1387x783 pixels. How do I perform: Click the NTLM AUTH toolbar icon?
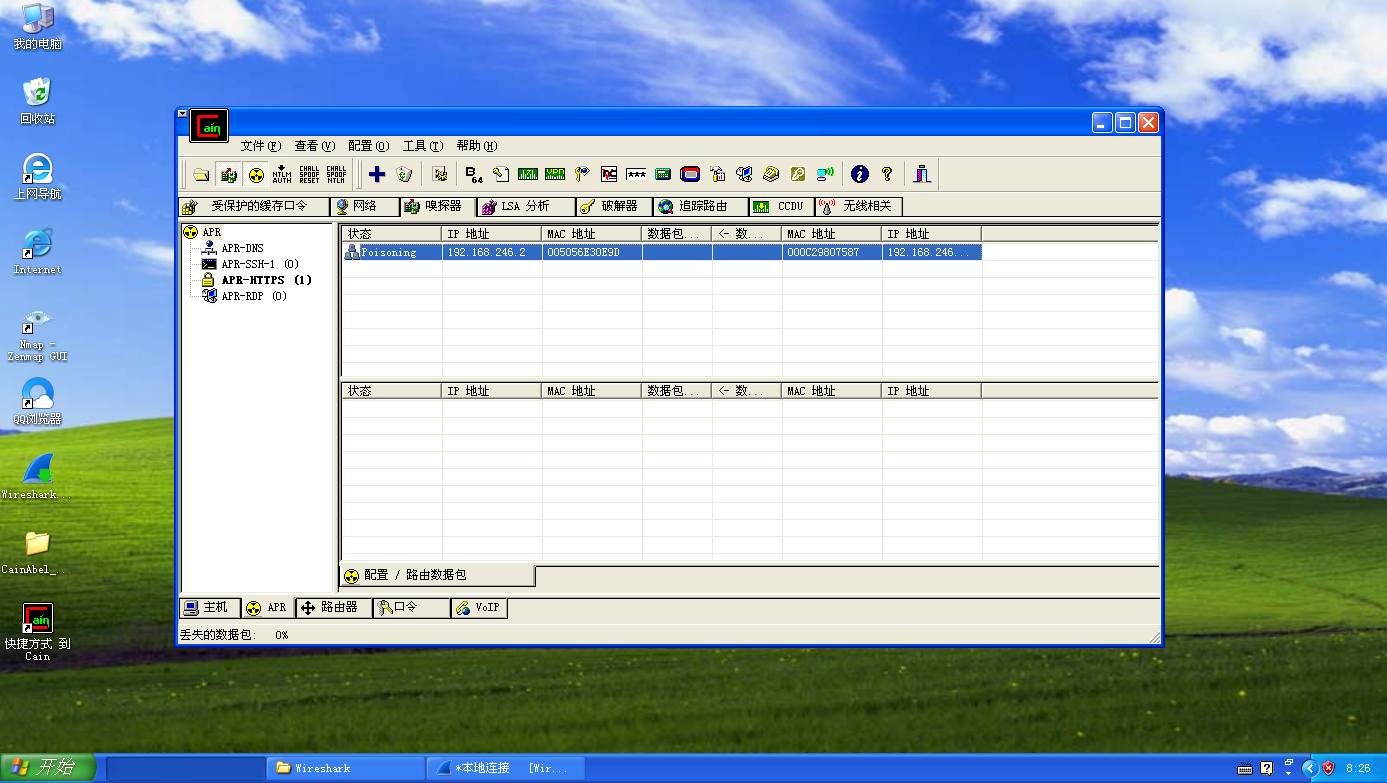tap(282, 174)
